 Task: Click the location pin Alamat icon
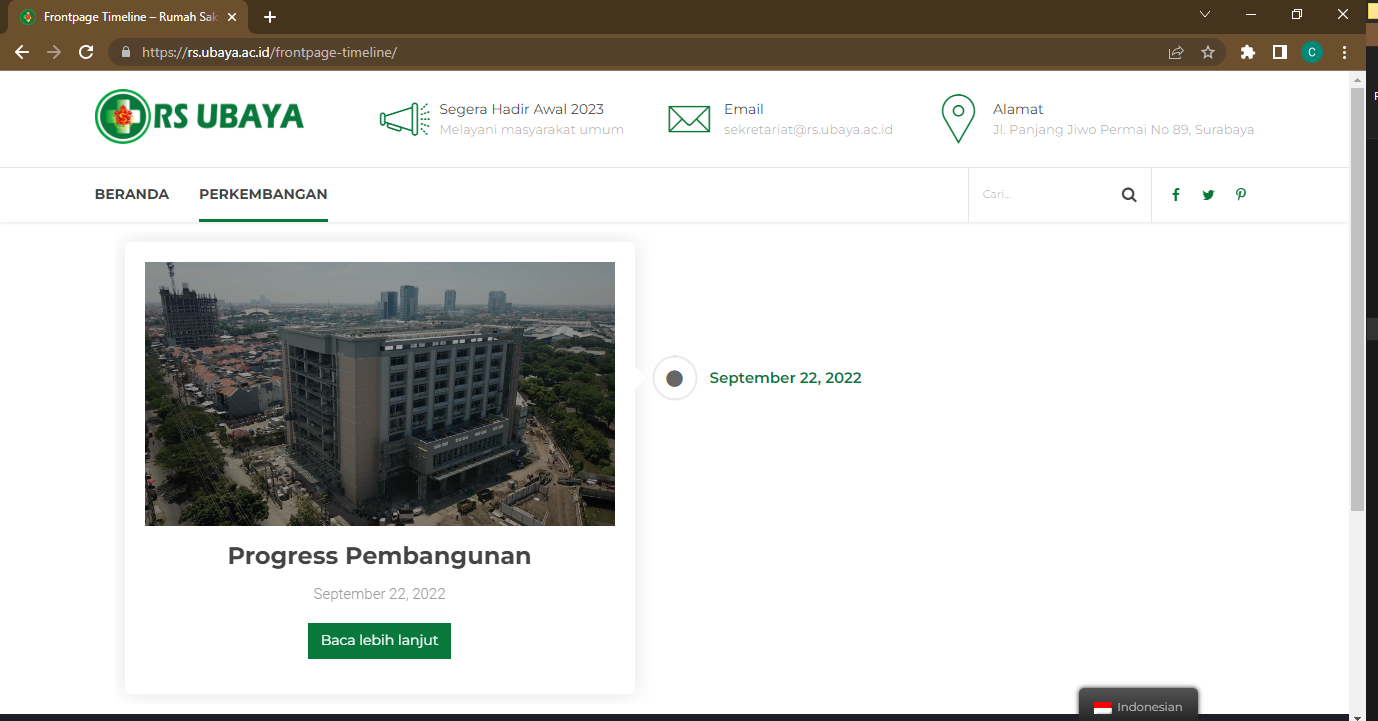point(958,119)
